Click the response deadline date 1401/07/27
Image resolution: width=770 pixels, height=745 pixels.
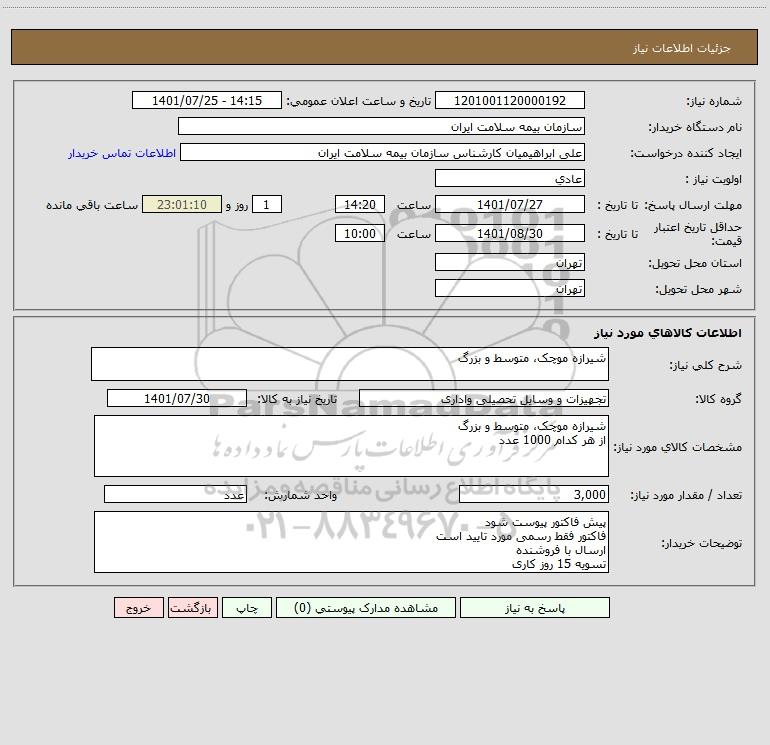(x=510, y=204)
